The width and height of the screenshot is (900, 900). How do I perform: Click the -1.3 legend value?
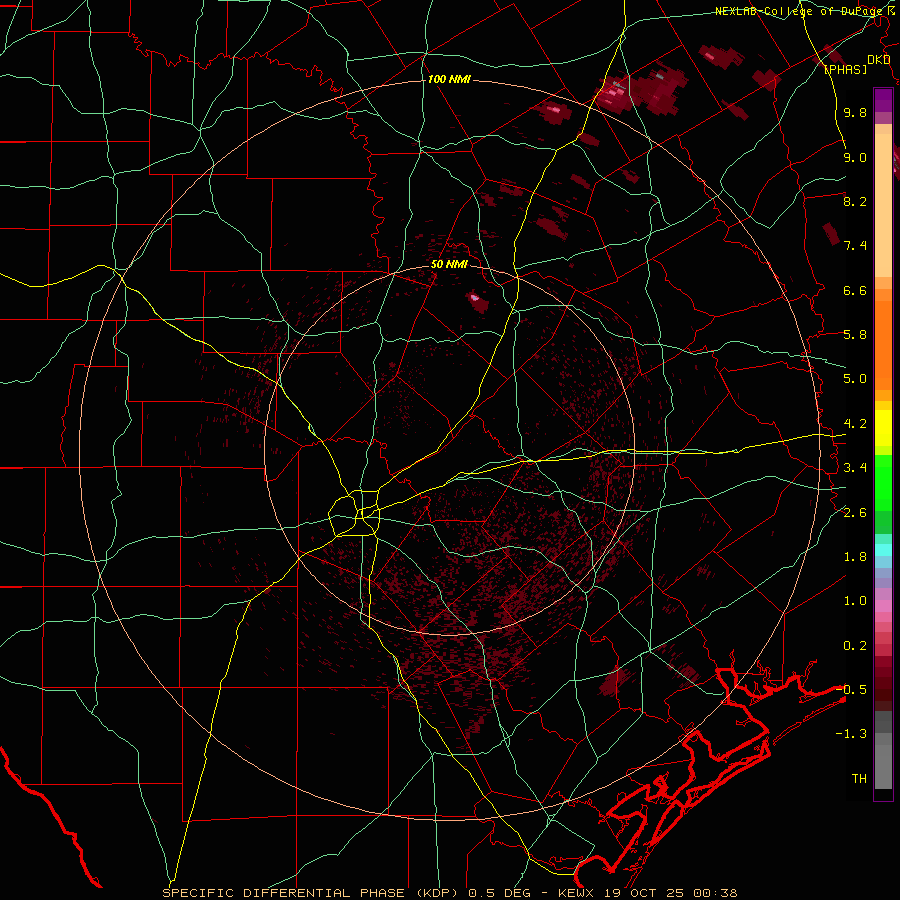pyautogui.click(x=851, y=734)
